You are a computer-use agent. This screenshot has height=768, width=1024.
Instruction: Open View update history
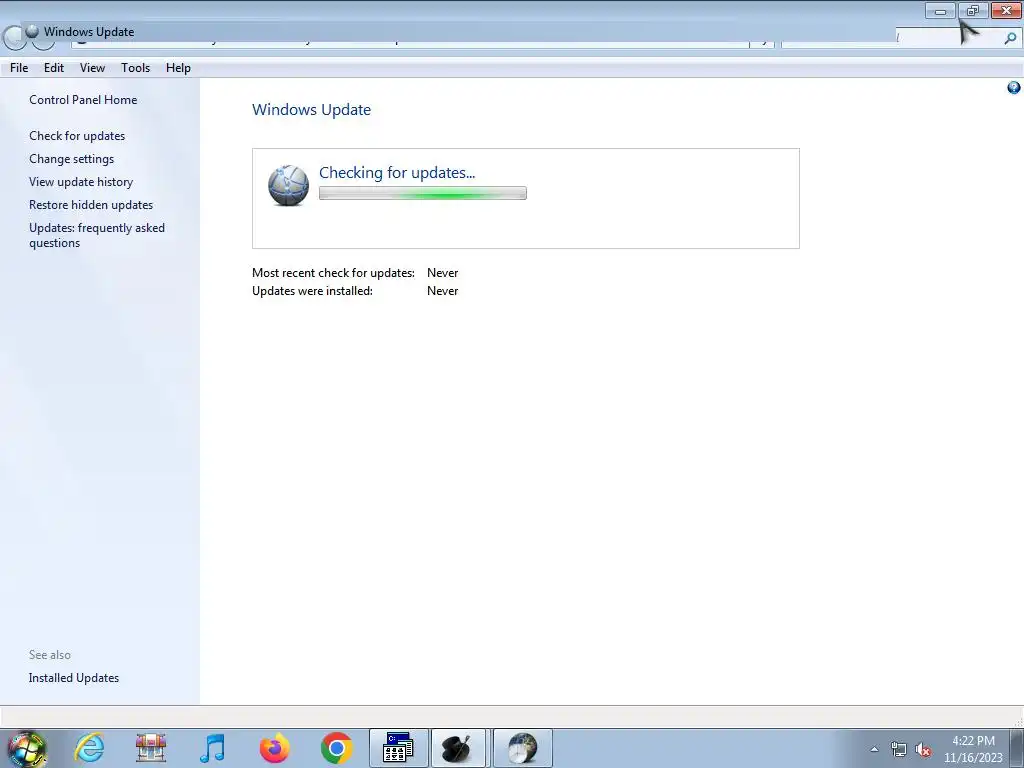click(x=81, y=182)
